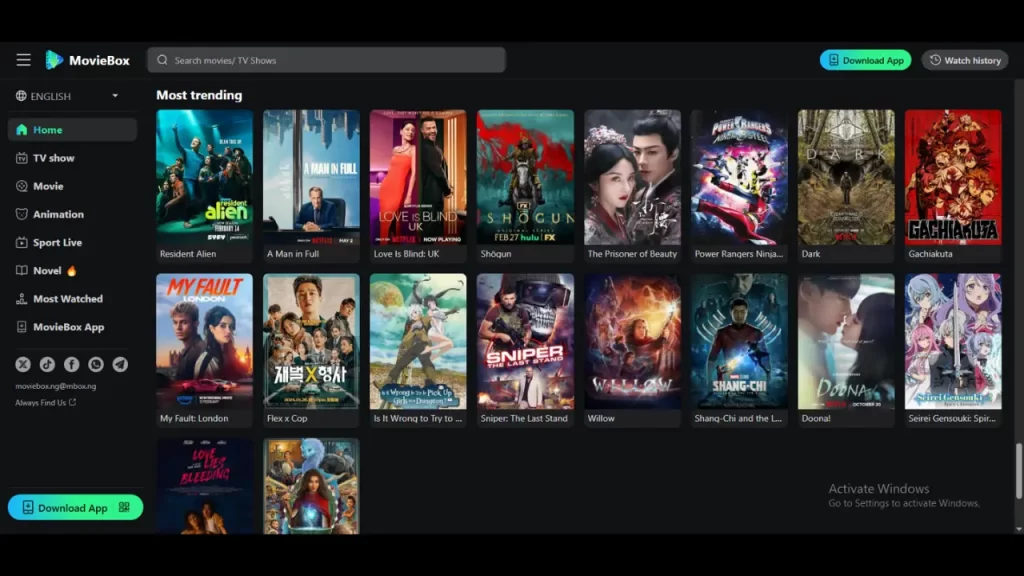Click the Willow title text

[x=601, y=419]
